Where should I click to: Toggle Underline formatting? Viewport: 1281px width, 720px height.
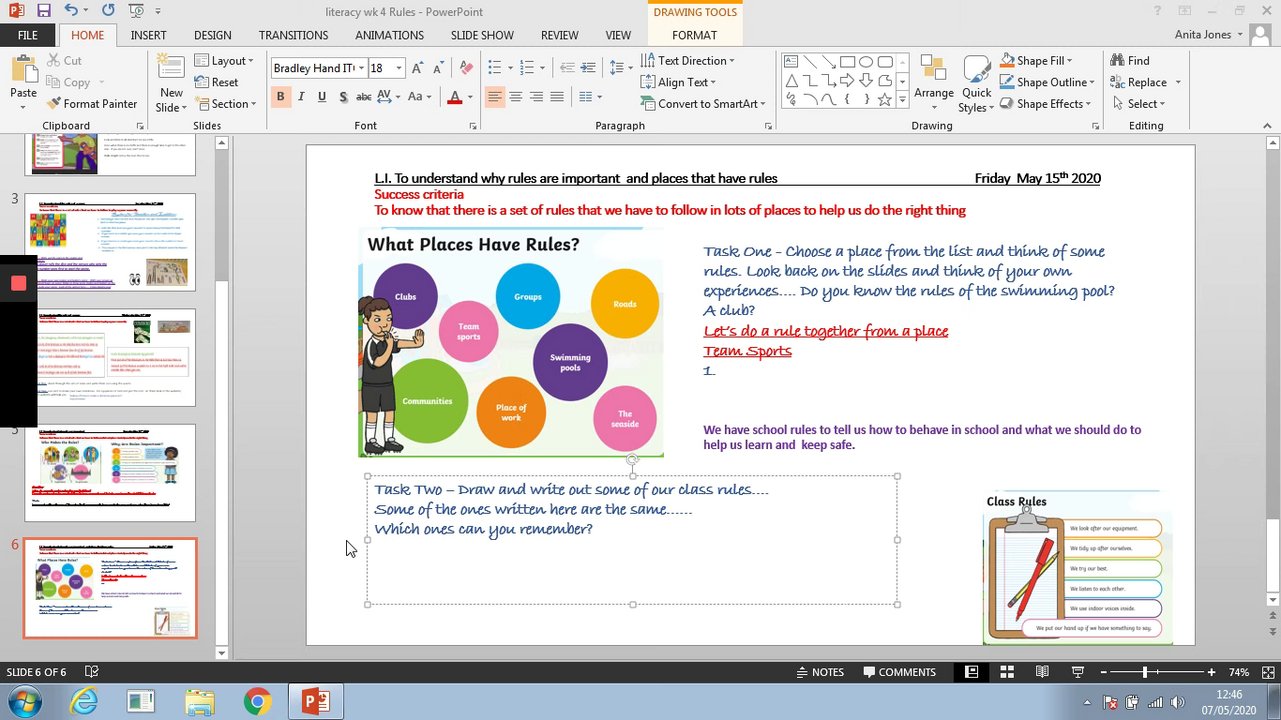click(x=322, y=97)
